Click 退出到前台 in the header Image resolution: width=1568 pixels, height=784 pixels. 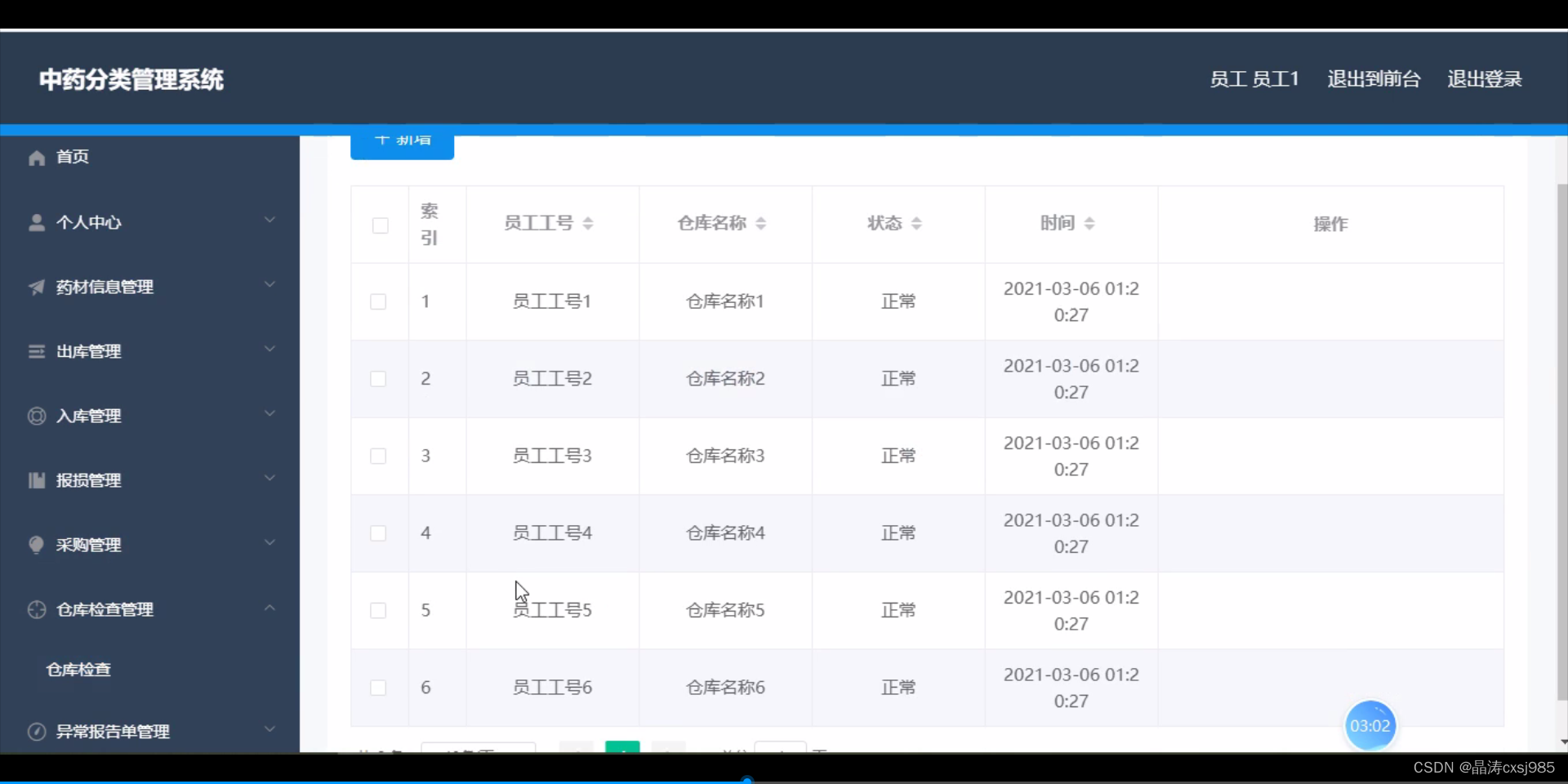pos(1373,78)
